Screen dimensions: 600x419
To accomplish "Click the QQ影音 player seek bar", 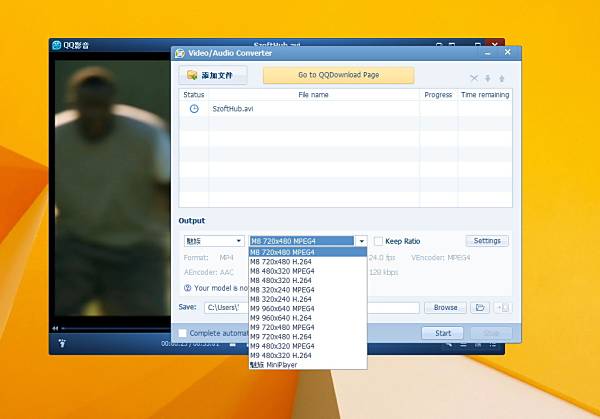I will 116,328.
